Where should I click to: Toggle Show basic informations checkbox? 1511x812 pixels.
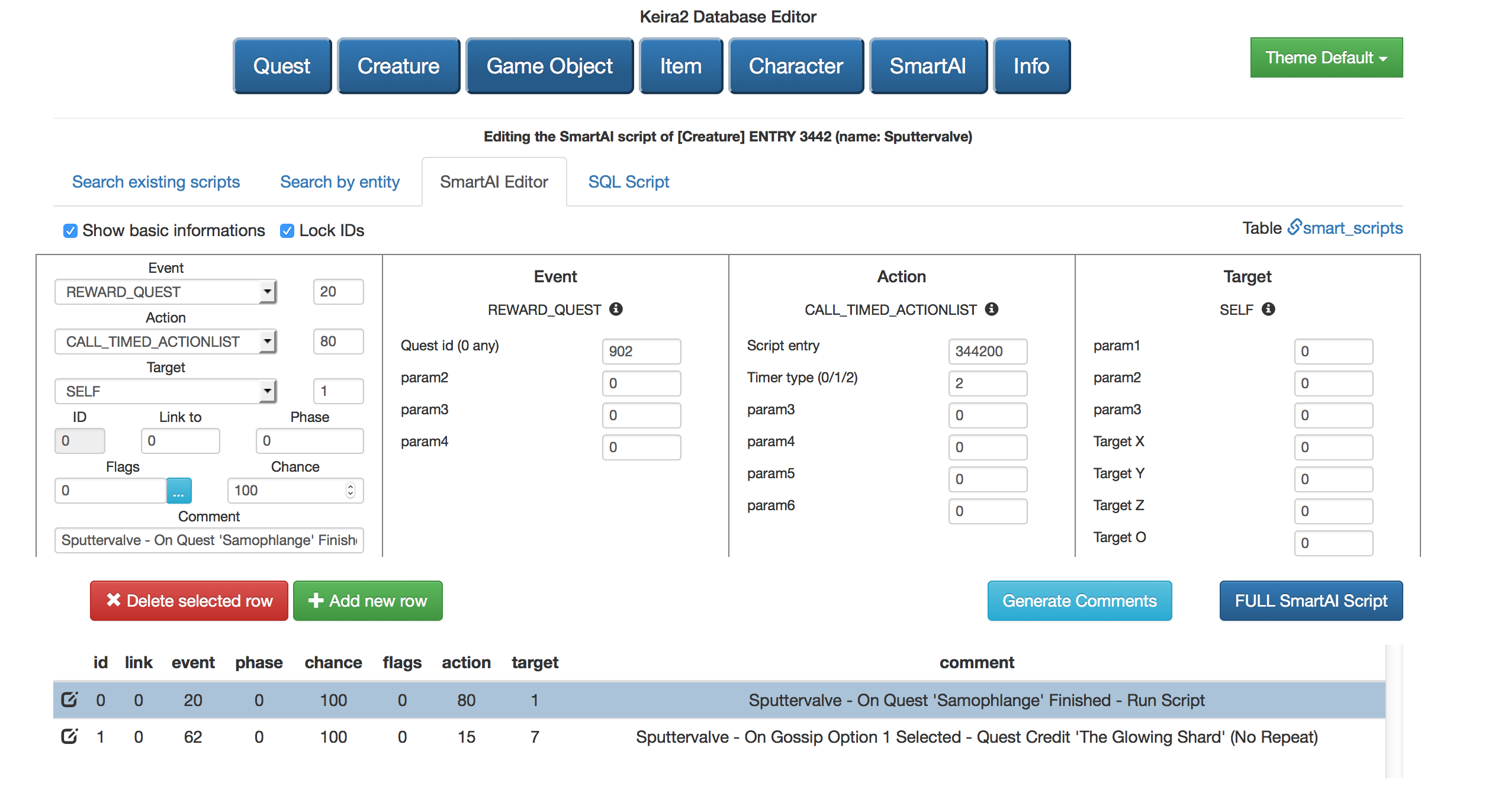[70, 231]
